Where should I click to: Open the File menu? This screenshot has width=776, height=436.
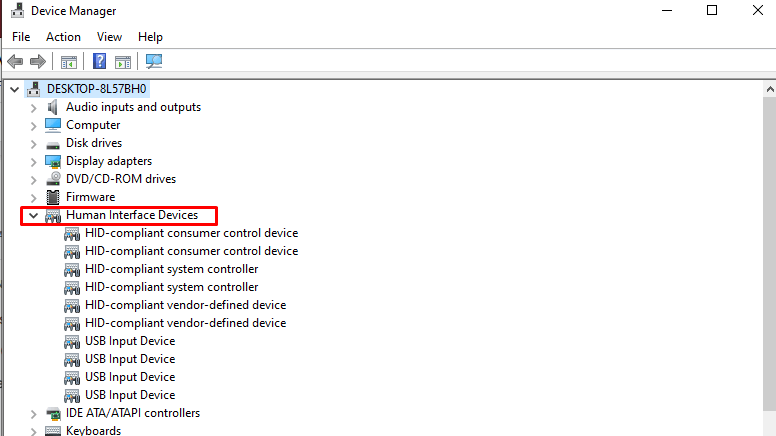(21, 37)
